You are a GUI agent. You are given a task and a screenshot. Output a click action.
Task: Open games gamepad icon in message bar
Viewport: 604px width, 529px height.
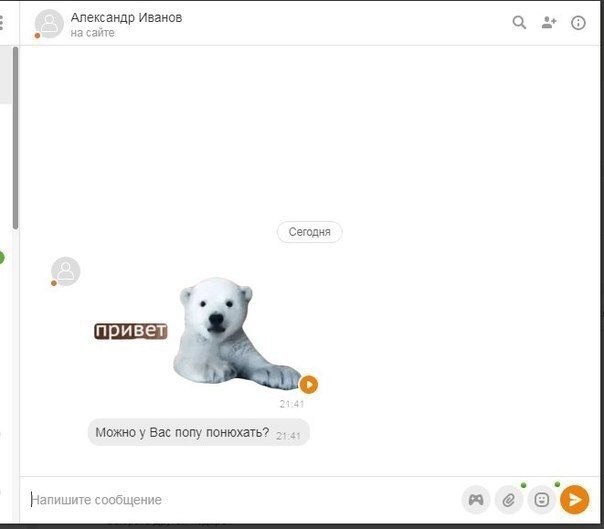[x=476, y=500]
